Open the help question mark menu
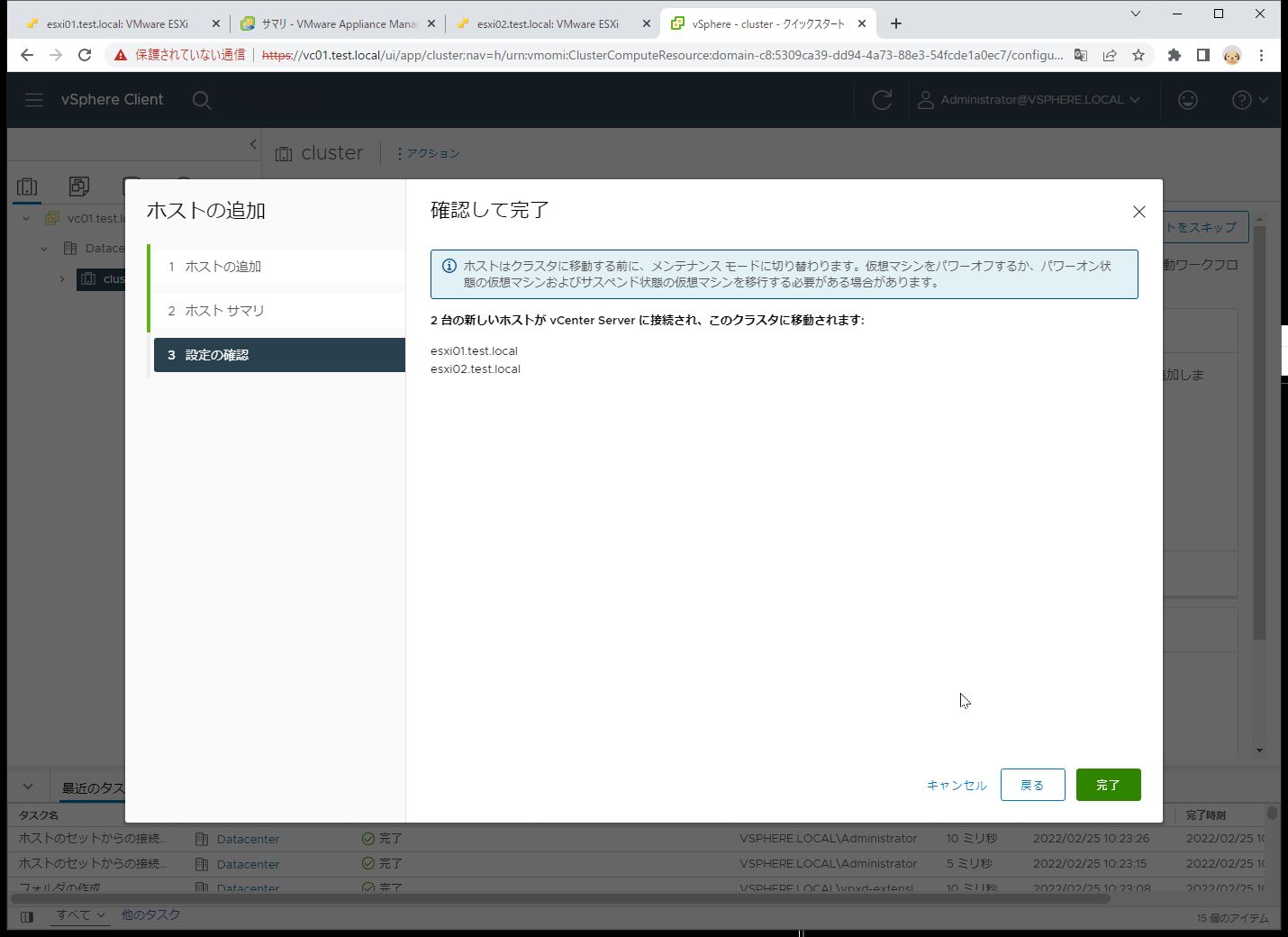Viewport: 1288px width, 937px height. 1249,100
